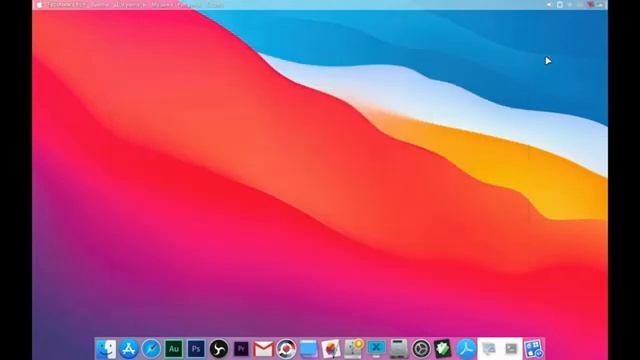The image size is (640, 360).
Task: Open Safari compass icon in dock
Action: tap(151, 349)
